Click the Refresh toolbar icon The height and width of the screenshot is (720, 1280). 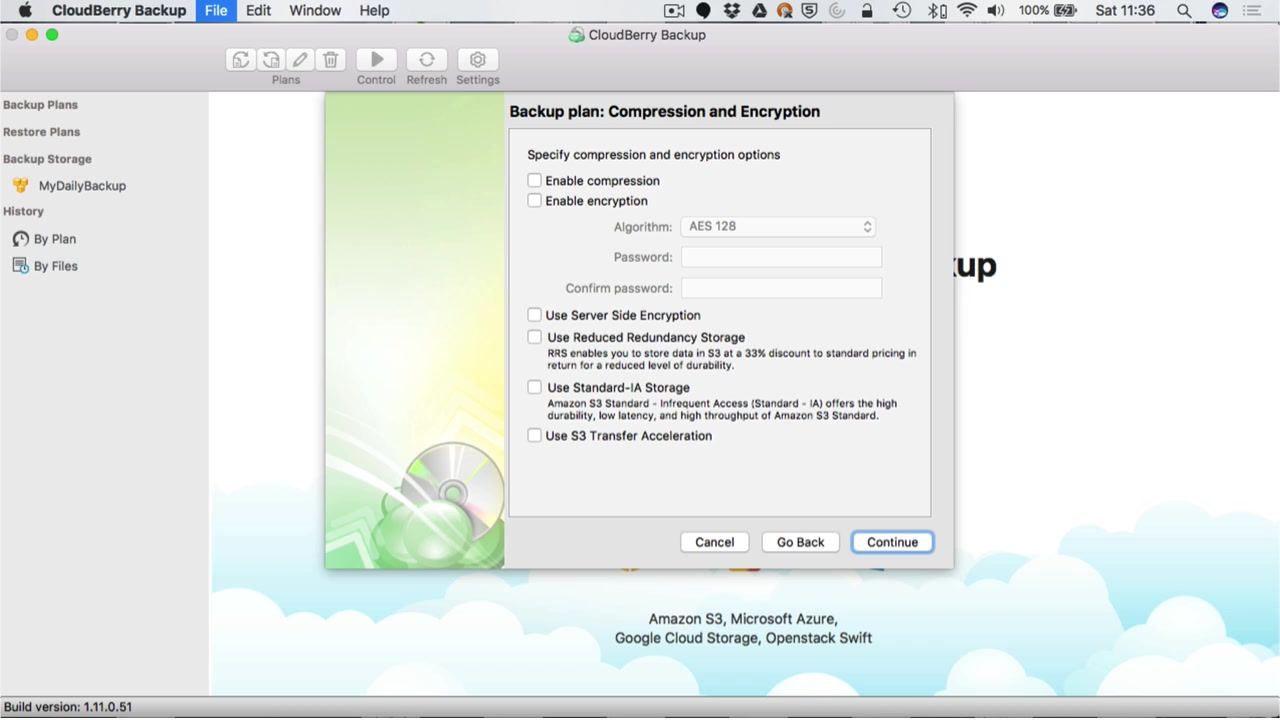427,60
